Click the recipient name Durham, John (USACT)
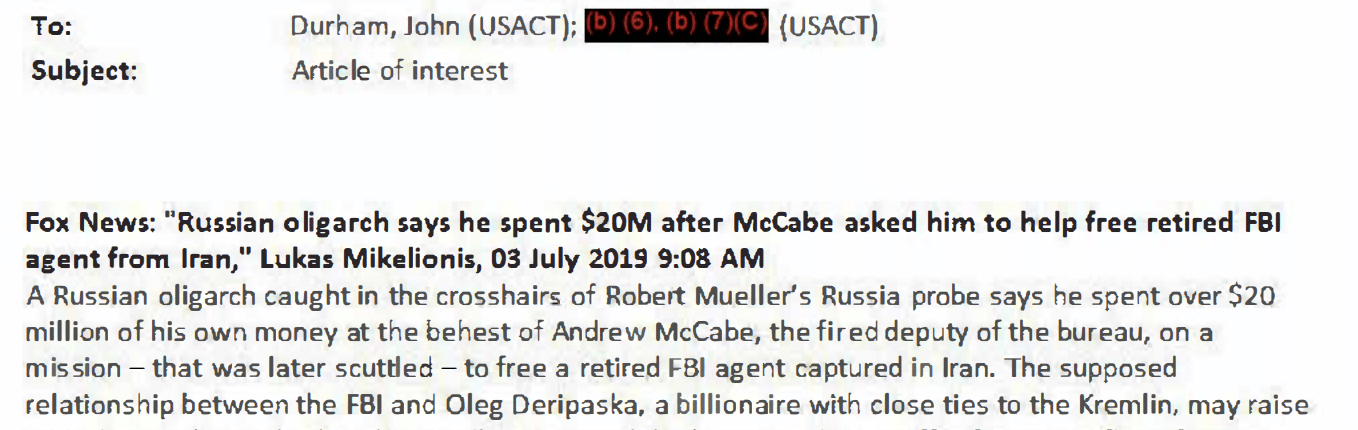The image size is (1358, 430). tap(431, 28)
